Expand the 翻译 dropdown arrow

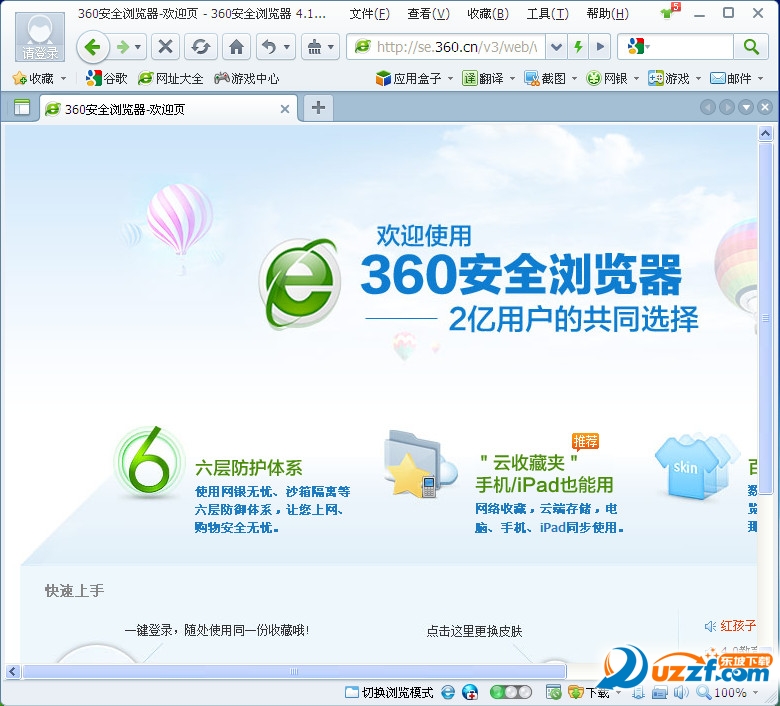pyautogui.click(x=512, y=79)
